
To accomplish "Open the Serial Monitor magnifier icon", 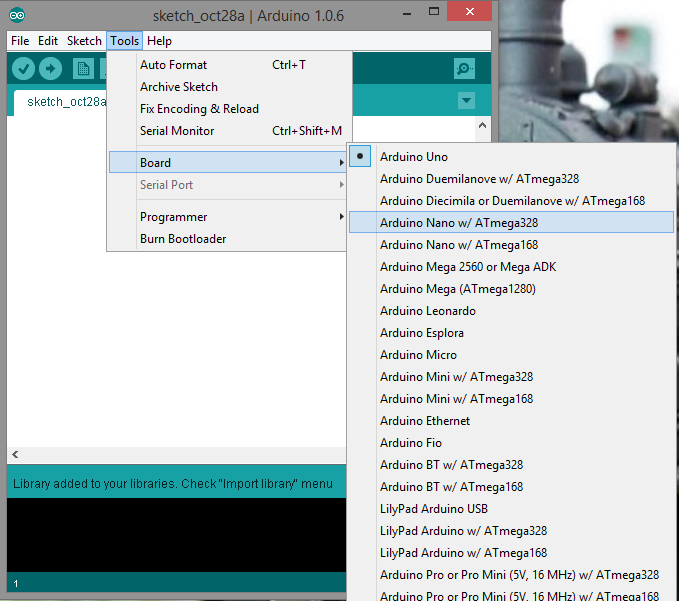I will [x=464, y=68].
